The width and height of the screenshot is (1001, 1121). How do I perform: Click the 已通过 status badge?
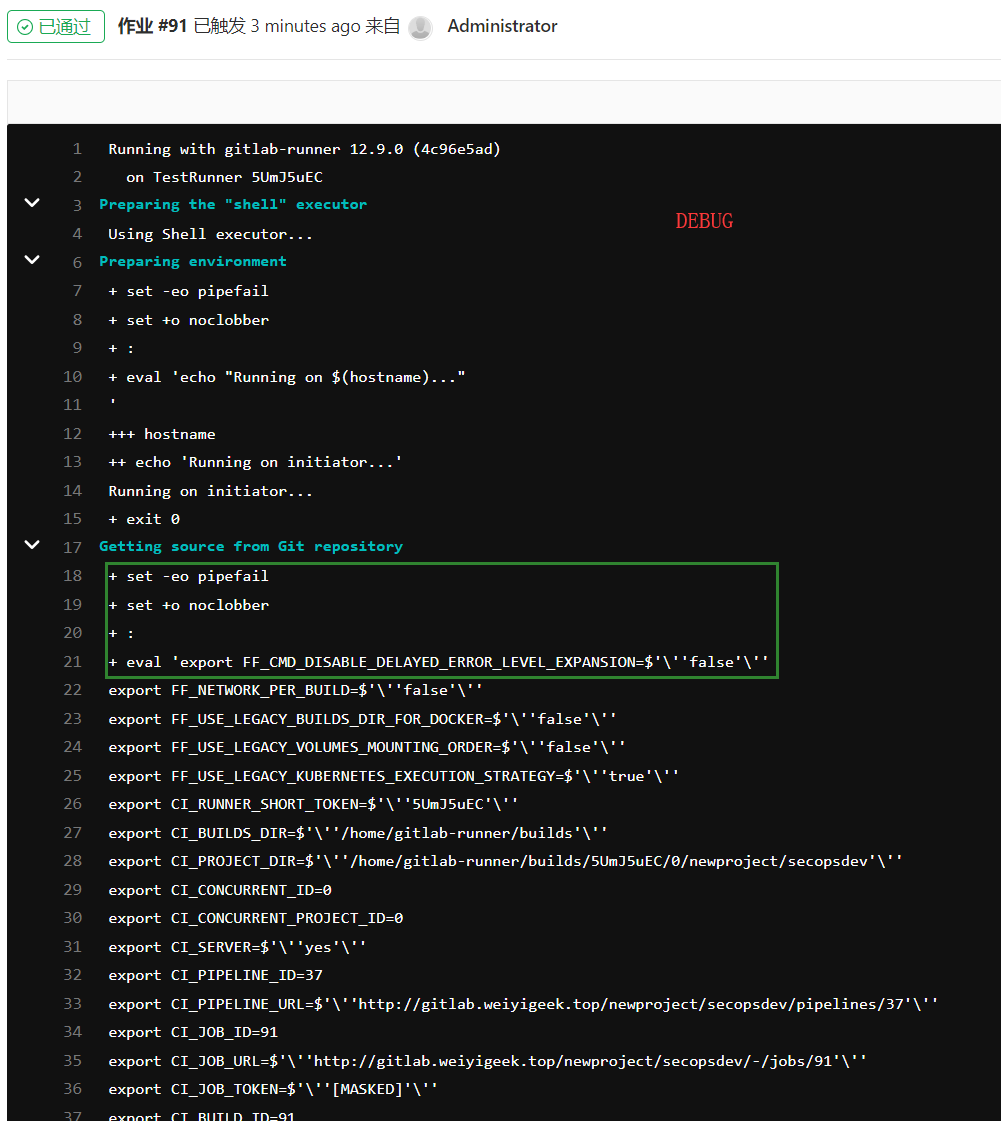pyautogui.click(x=56, y=26)
